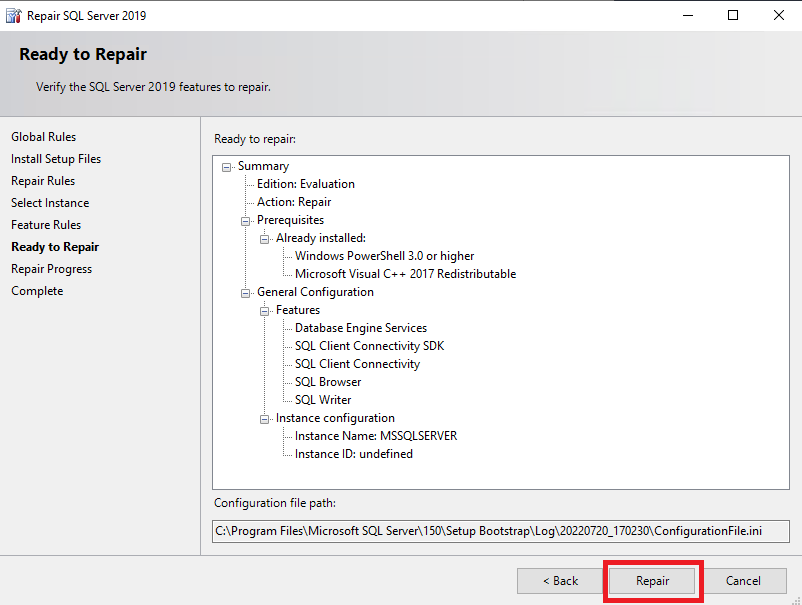This screenshot has width=802, height=605.
Task: Select the SQL Client Connectivity feature row
Action: (358, 364)
